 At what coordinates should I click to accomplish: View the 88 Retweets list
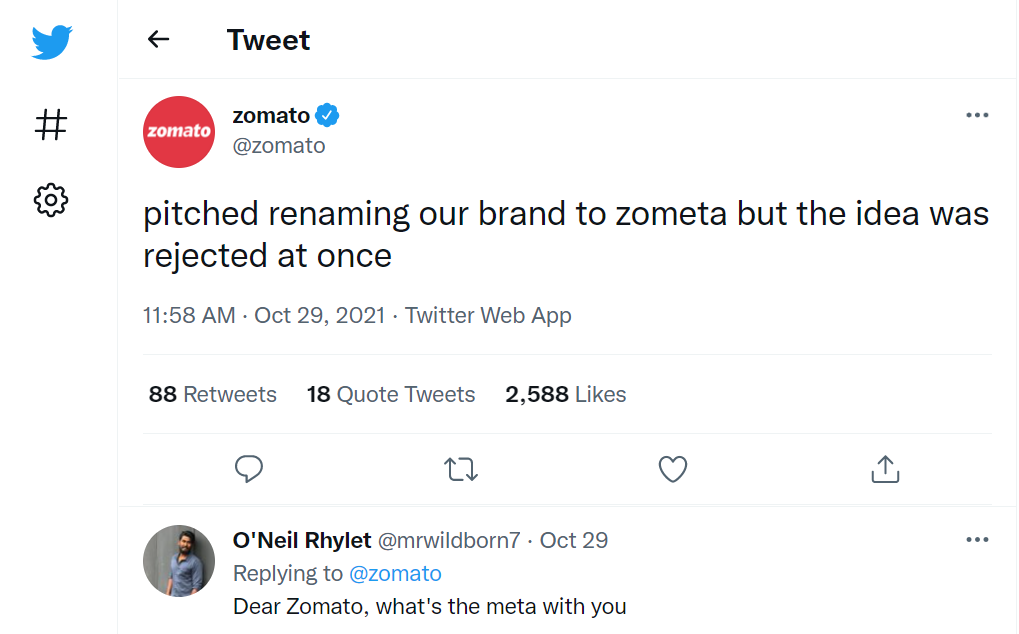212,394
